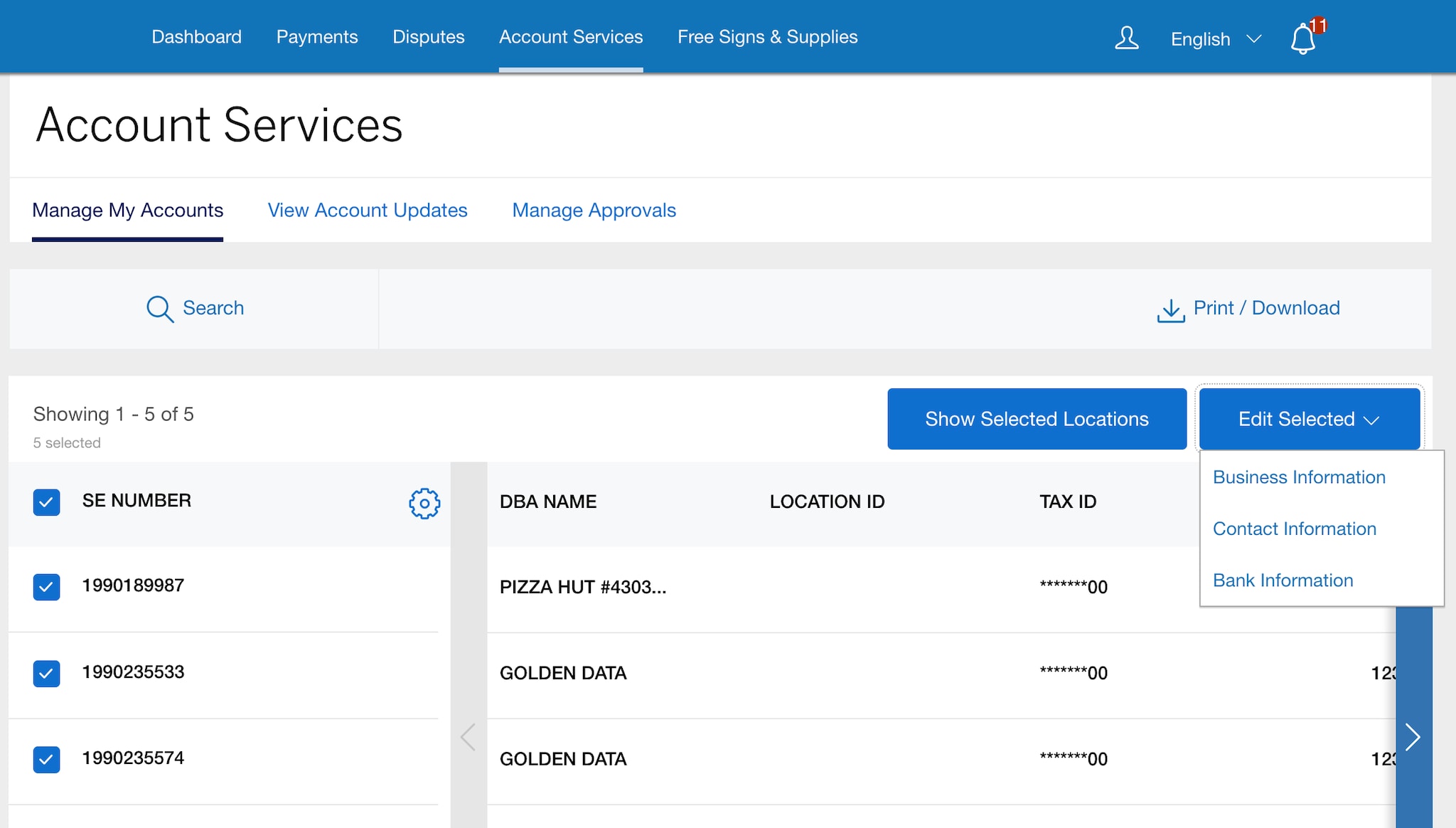Click the user profile icon
This screenshot has width=1456, height=828.
(x=1126, y=38)
